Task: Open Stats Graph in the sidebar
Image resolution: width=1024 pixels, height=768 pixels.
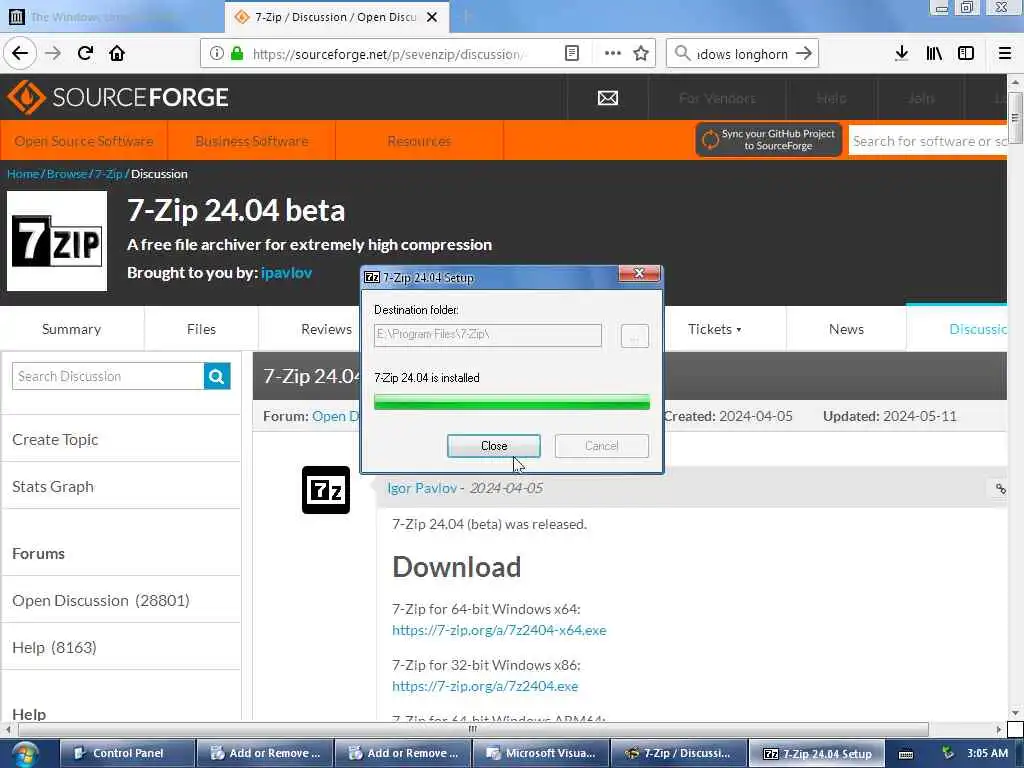Action: click(53, 487)
